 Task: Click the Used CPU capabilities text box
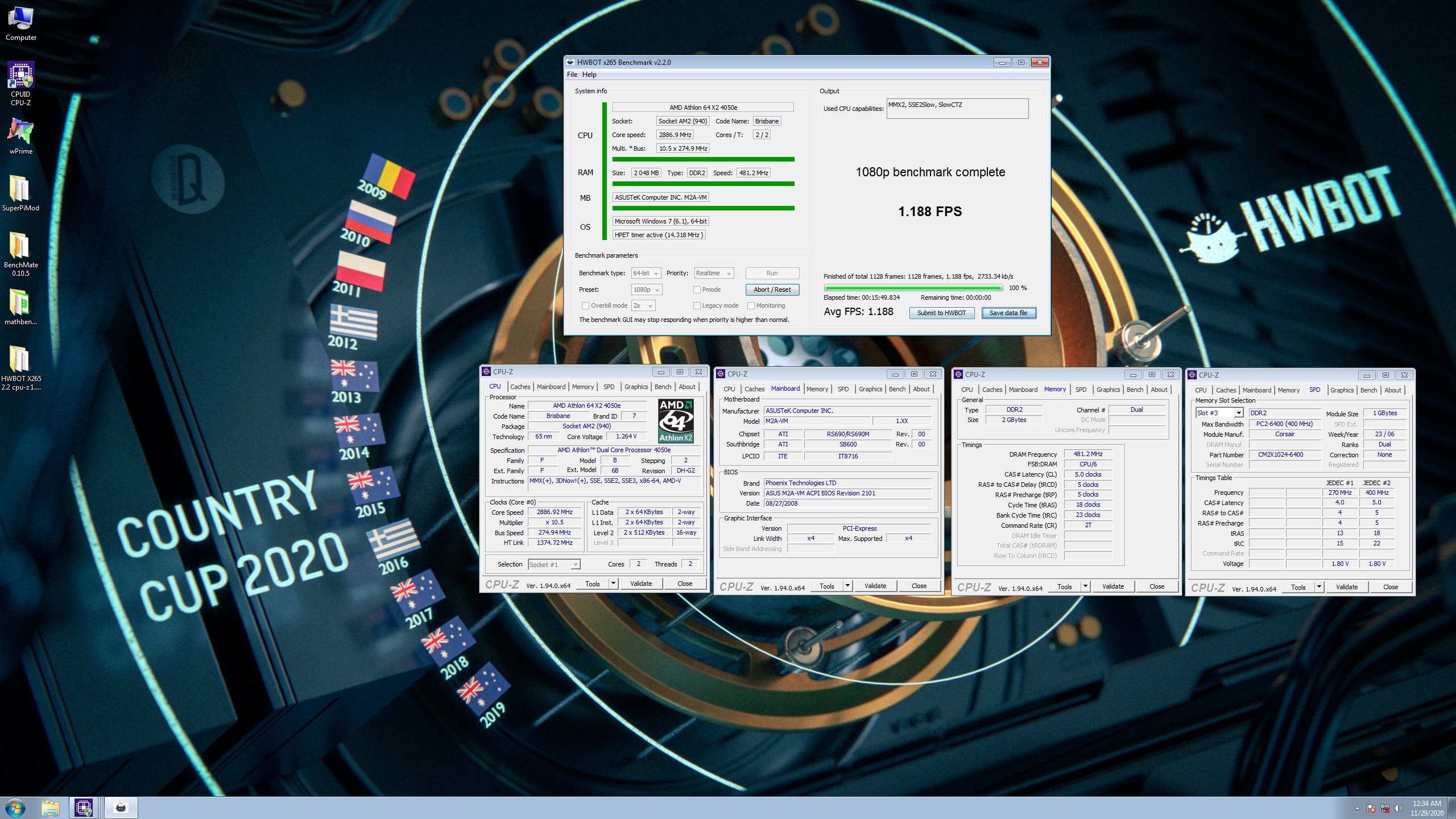coord(957,109)
